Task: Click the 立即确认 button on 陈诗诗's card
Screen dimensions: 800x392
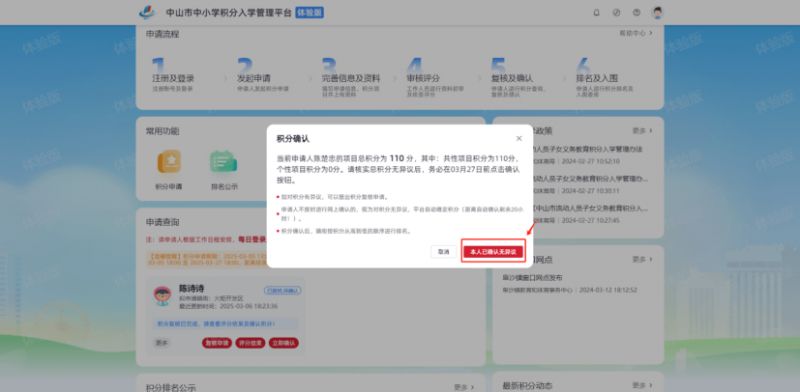Action: [x=284, y=343]
